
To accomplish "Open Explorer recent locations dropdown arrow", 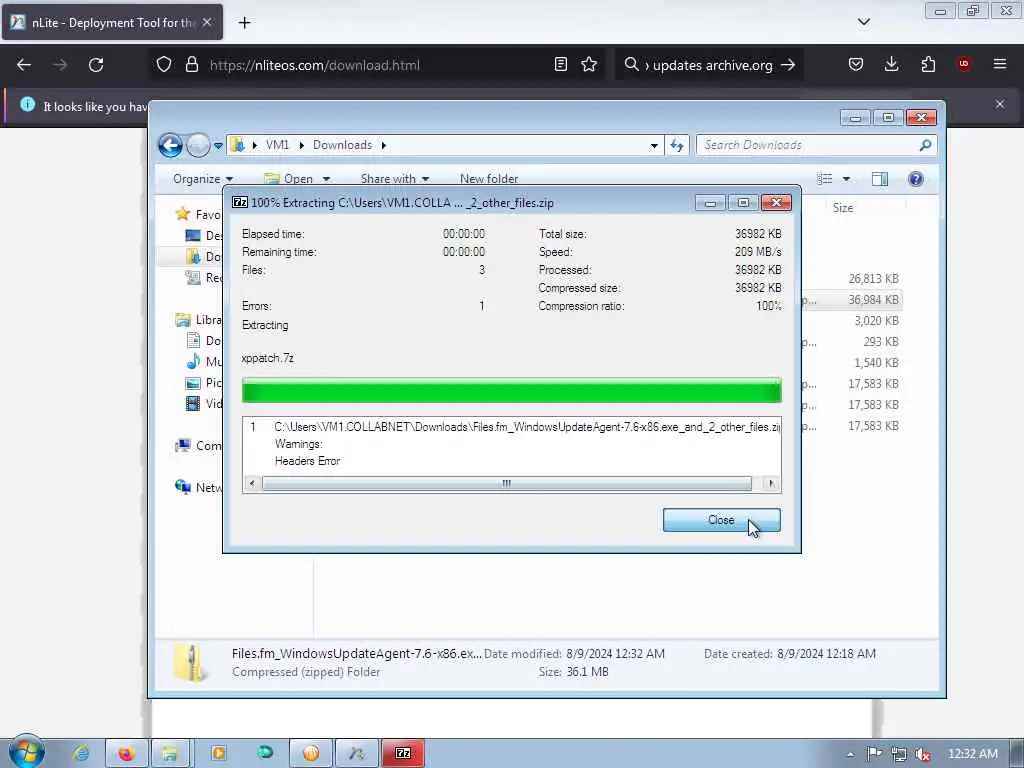I will 218,146.
